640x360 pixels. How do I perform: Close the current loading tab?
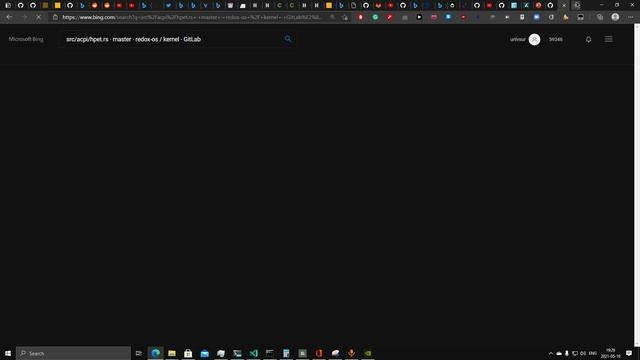click(x=564, y=5)
